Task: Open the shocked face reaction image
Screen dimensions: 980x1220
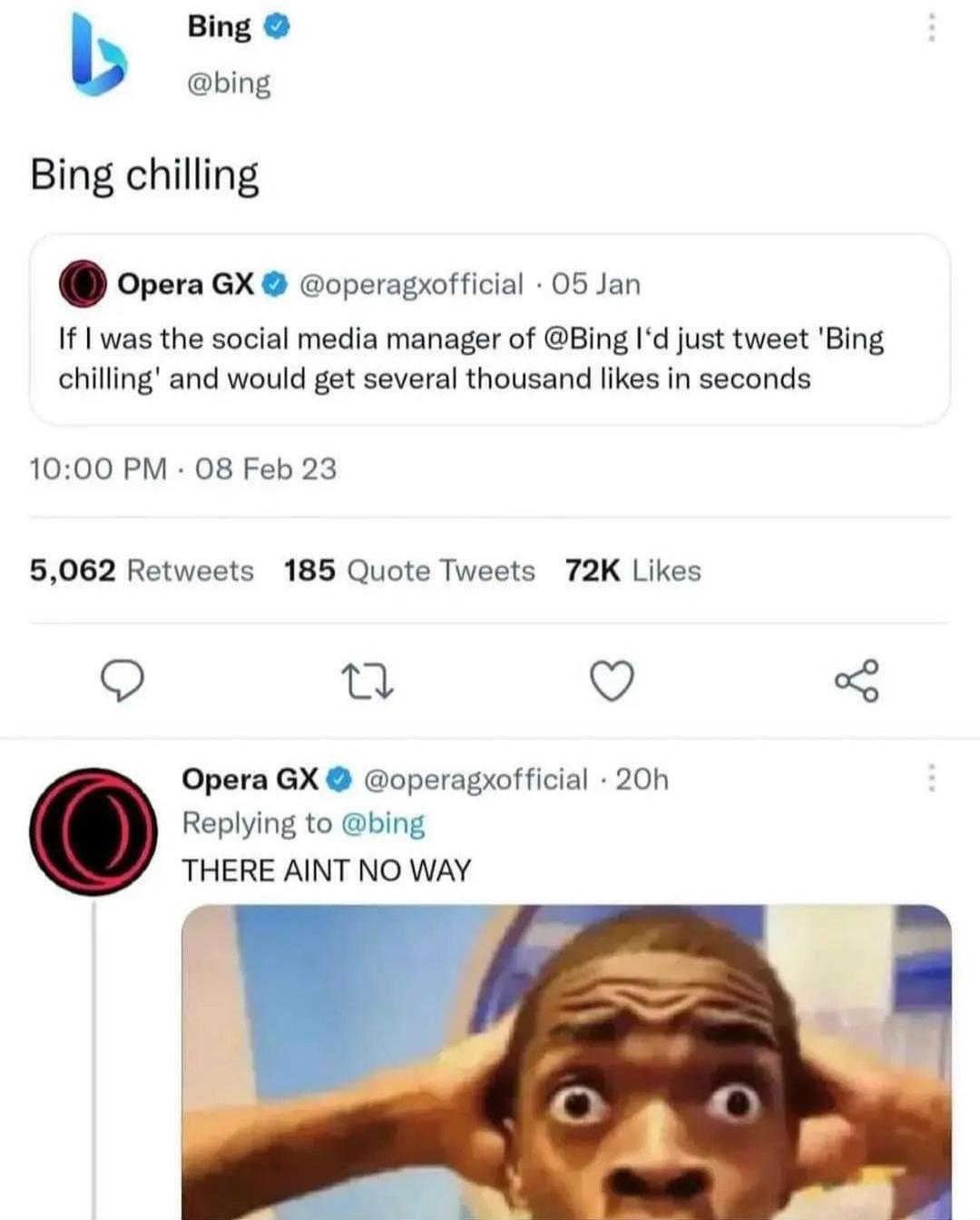Action: (566, 1062)
